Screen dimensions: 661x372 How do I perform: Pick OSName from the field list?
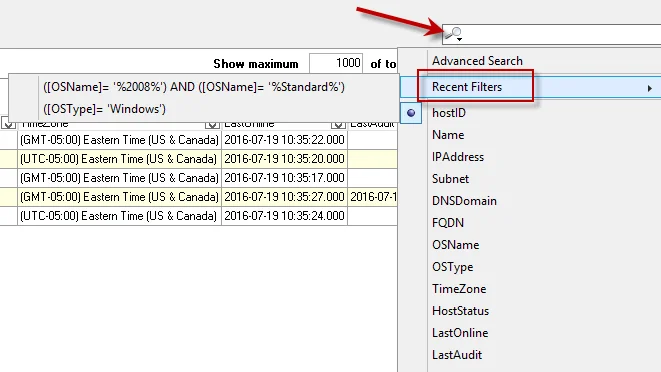pos(455,245)
